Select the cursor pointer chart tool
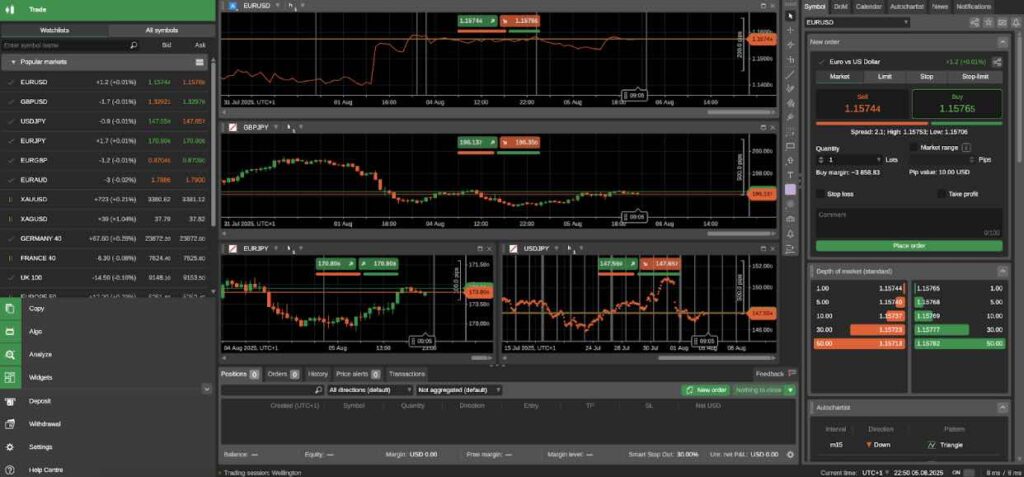This screenshot has height=477, width=1024. 791,16
